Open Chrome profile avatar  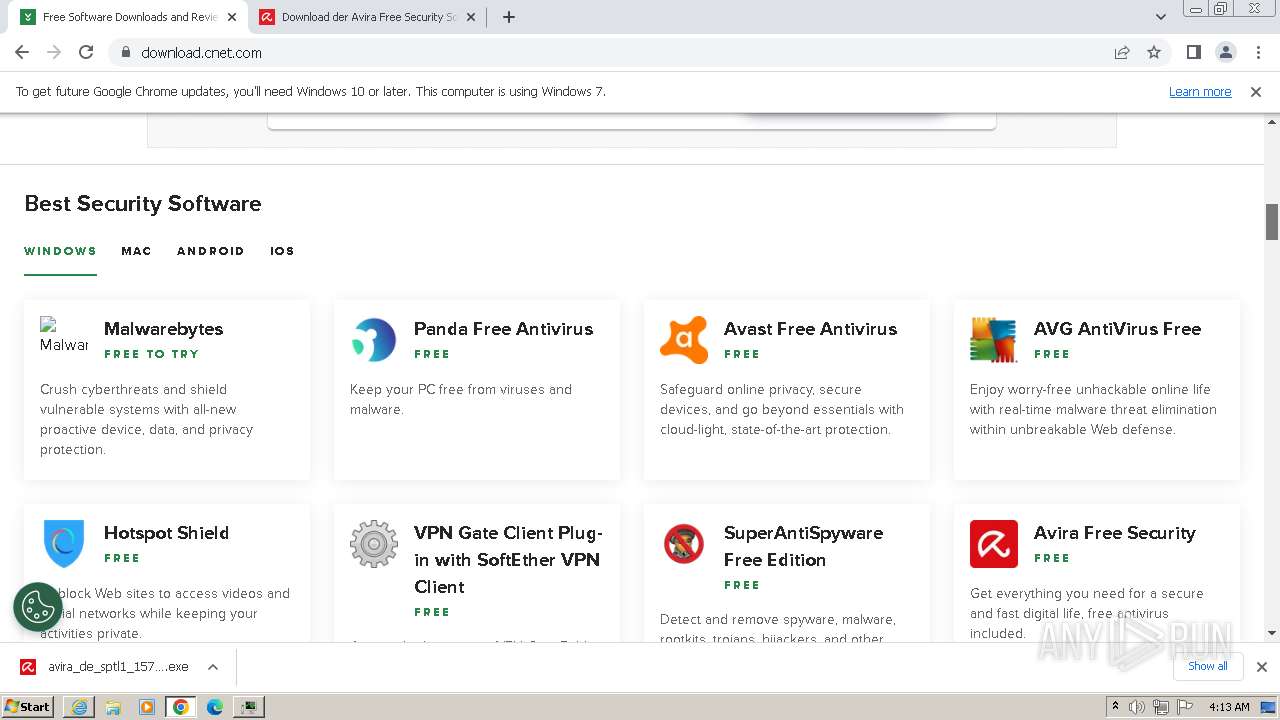tap(1225, 52)
